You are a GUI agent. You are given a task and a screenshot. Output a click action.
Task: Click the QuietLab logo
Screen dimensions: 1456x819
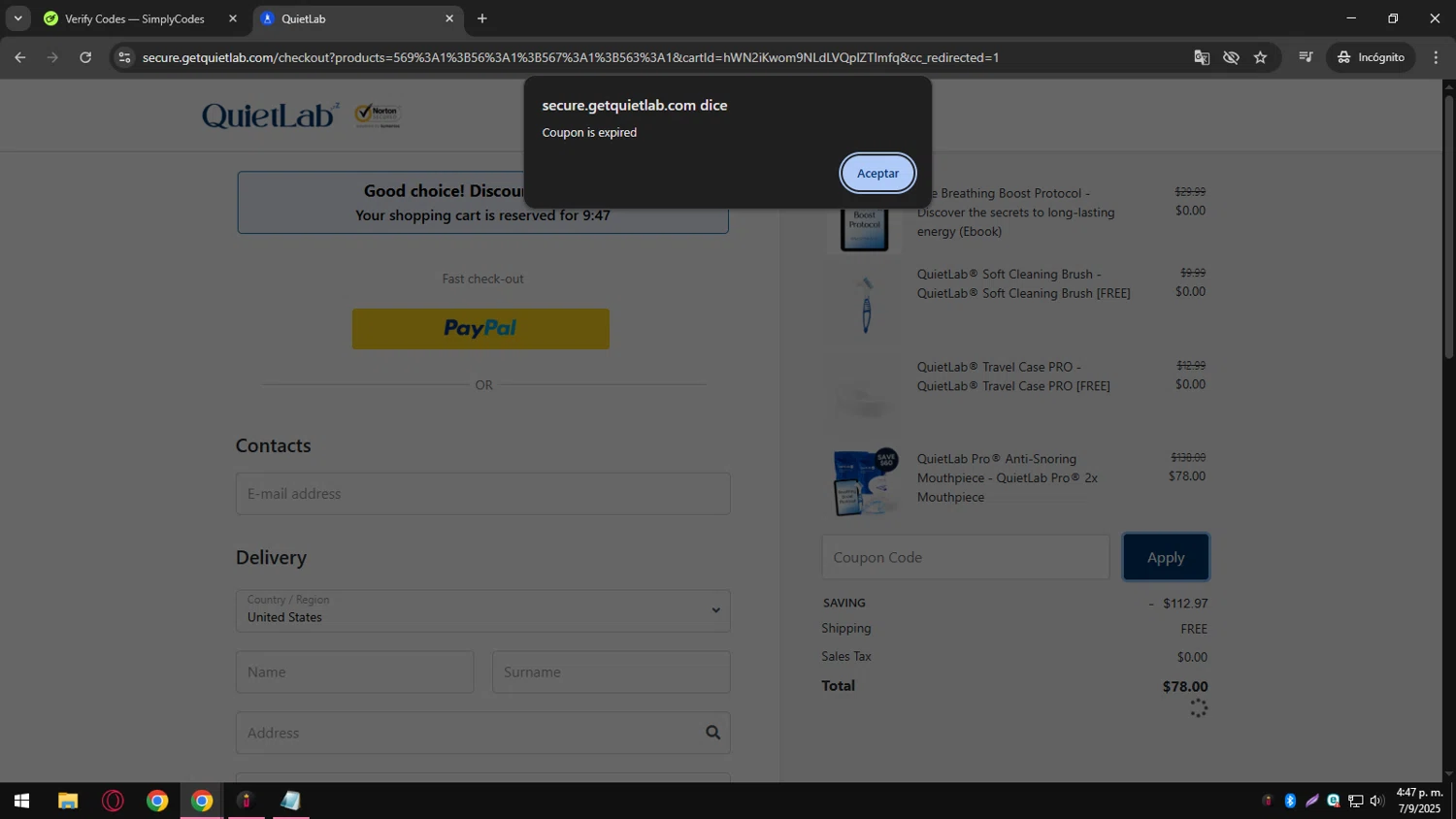click(270, 115)
